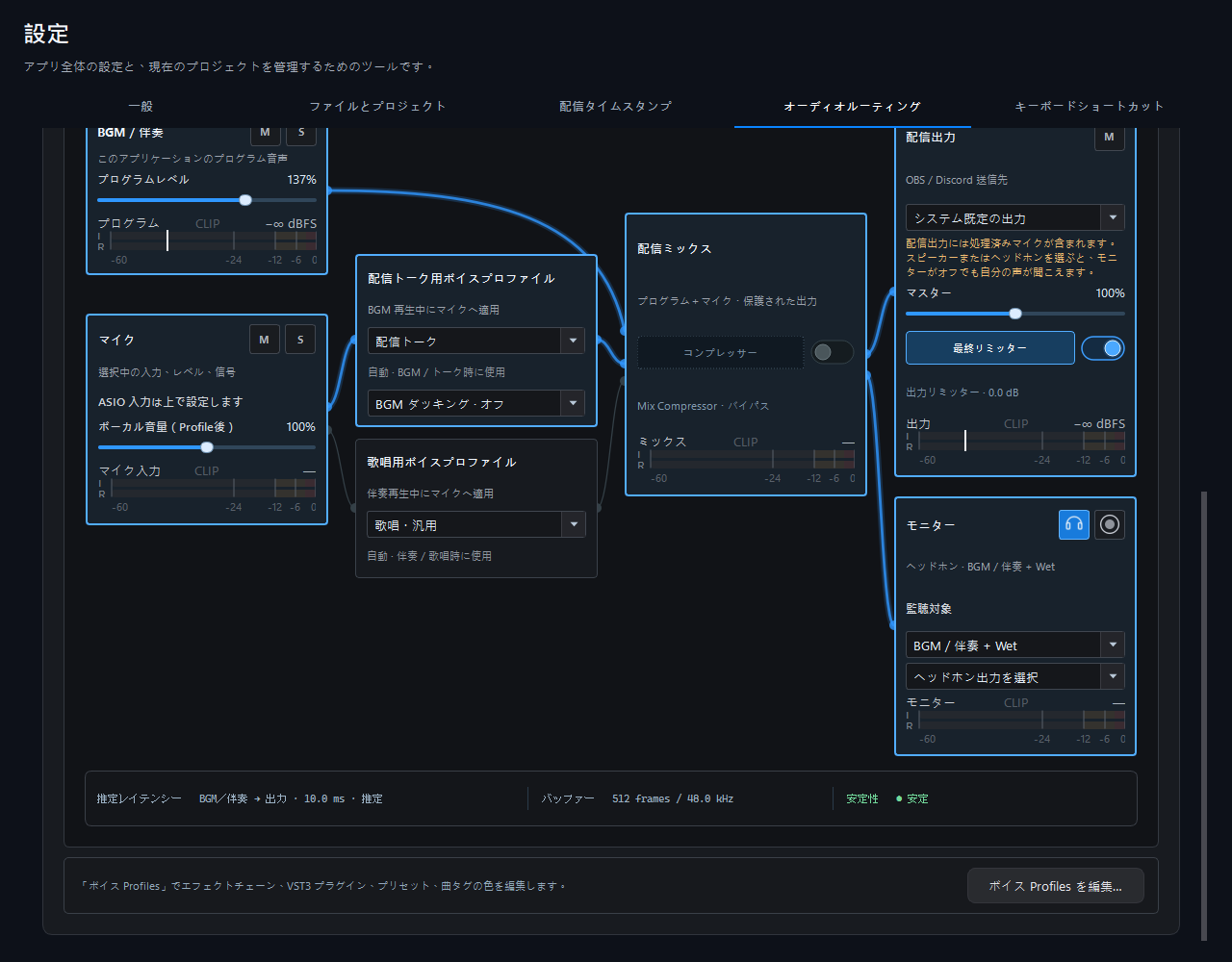The width and height of the screenshot is (1232, 962).
Task: Open the BGM ダッキング・オフ dropdown
Action: coord(476,403)
